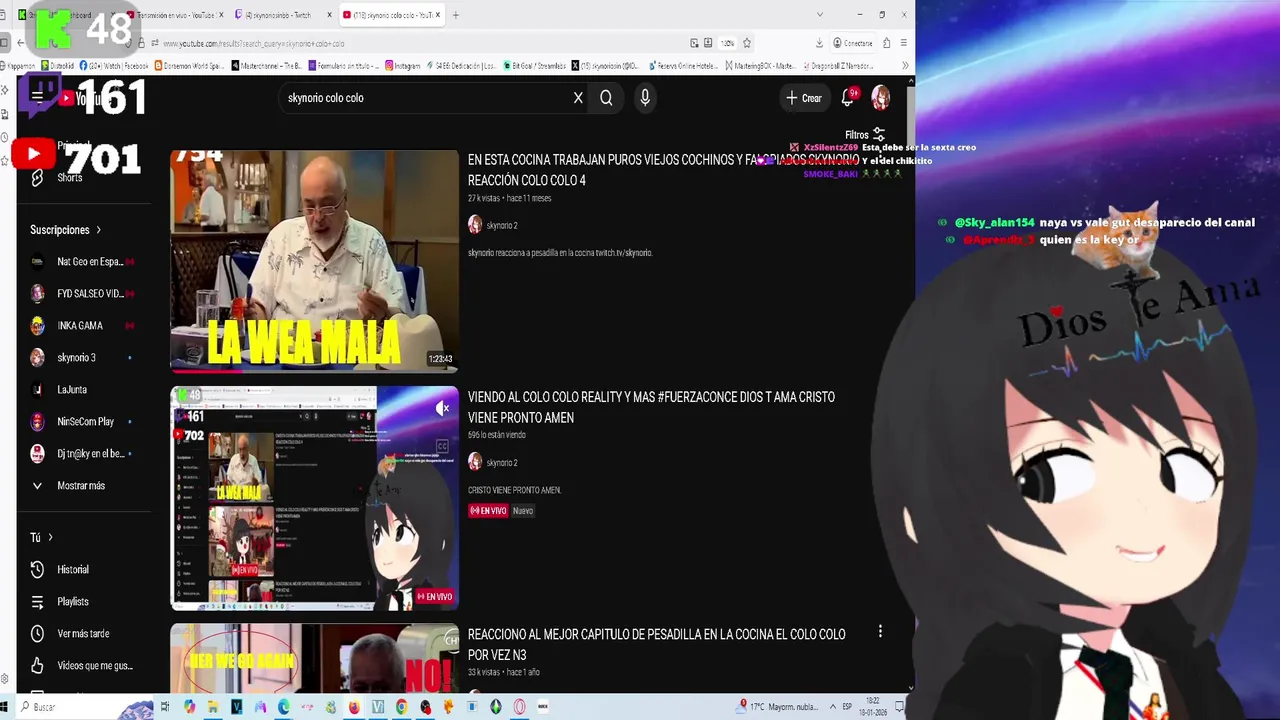Open Microsoft Edge from the taskbar

[284, 707]
